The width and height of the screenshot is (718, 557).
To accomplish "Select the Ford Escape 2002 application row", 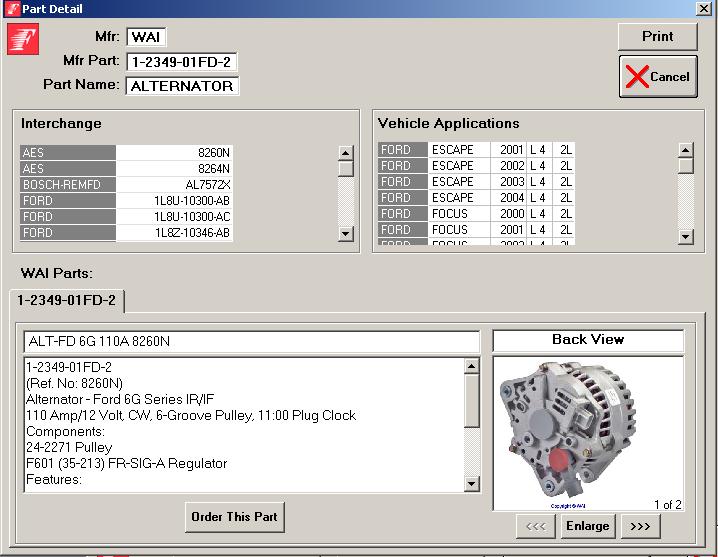I will point(476,166).
